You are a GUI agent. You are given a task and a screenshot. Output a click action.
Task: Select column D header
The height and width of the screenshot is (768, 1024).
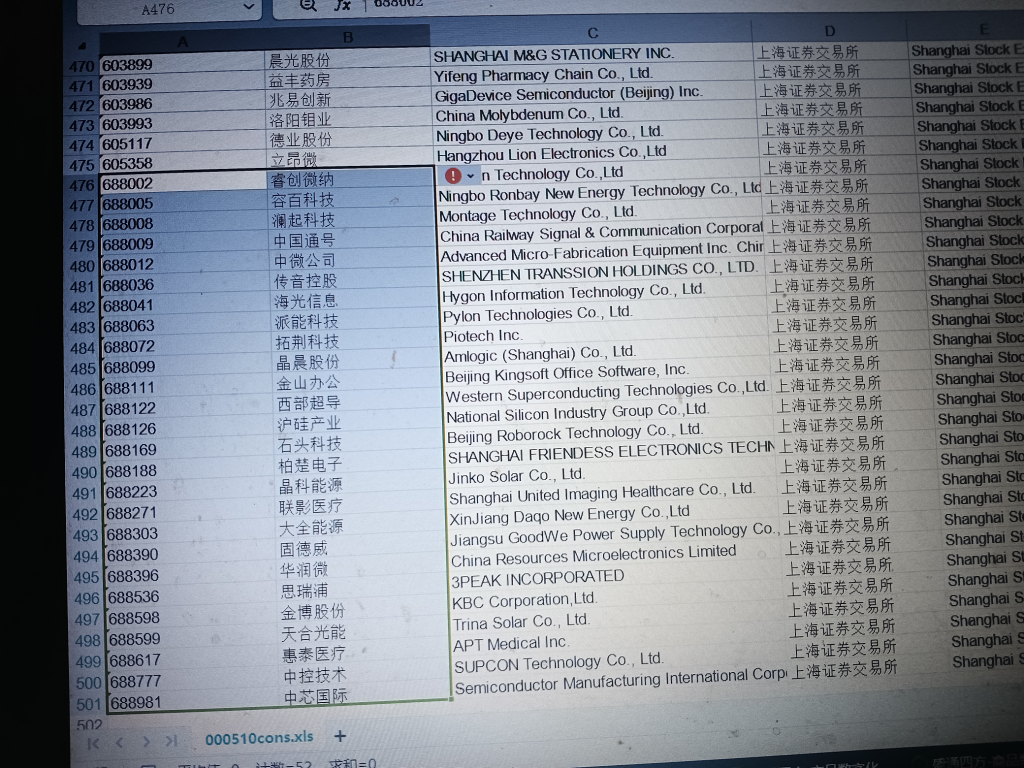[829, 31]
